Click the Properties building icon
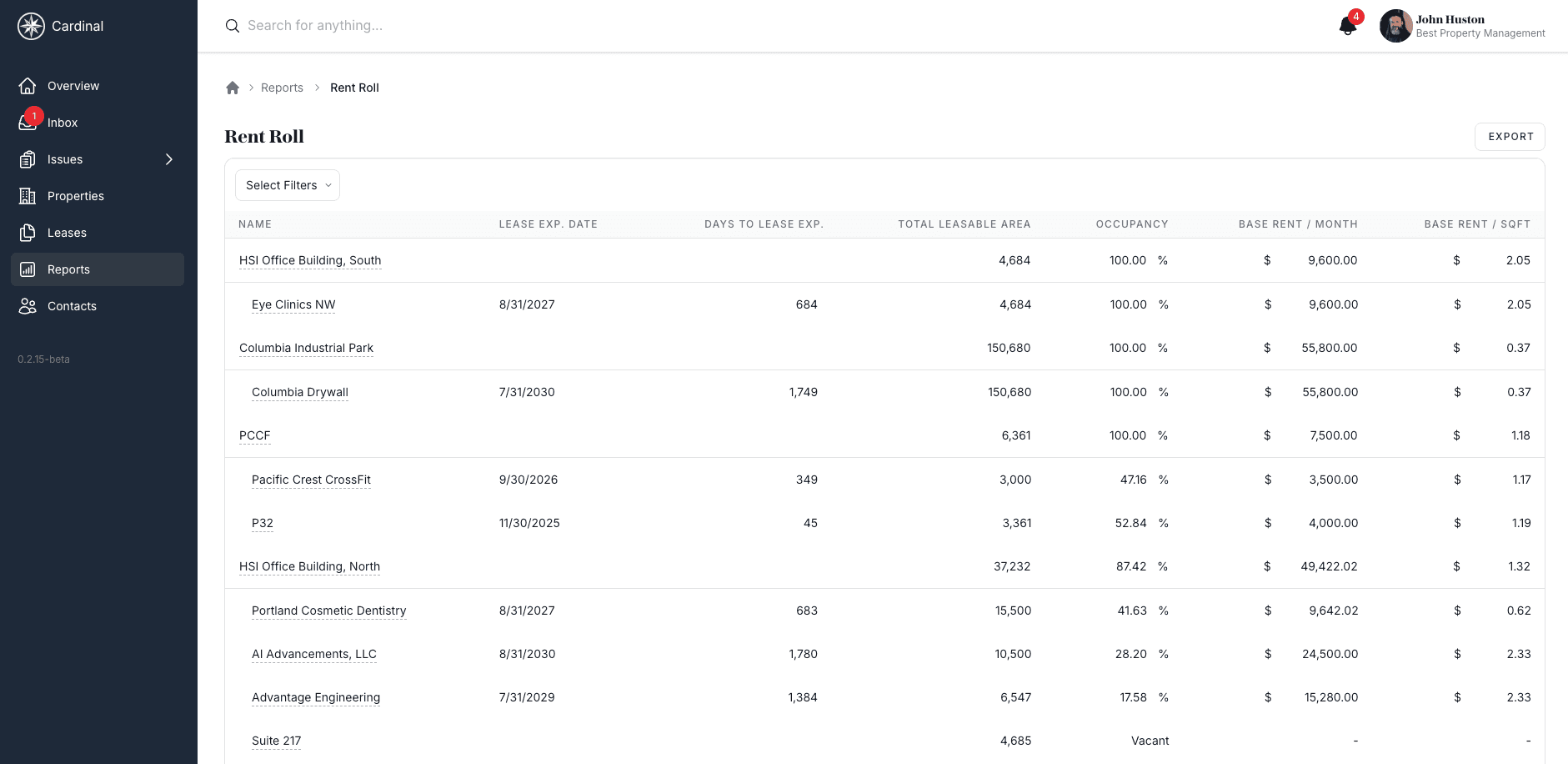 (x=28, y=196)
